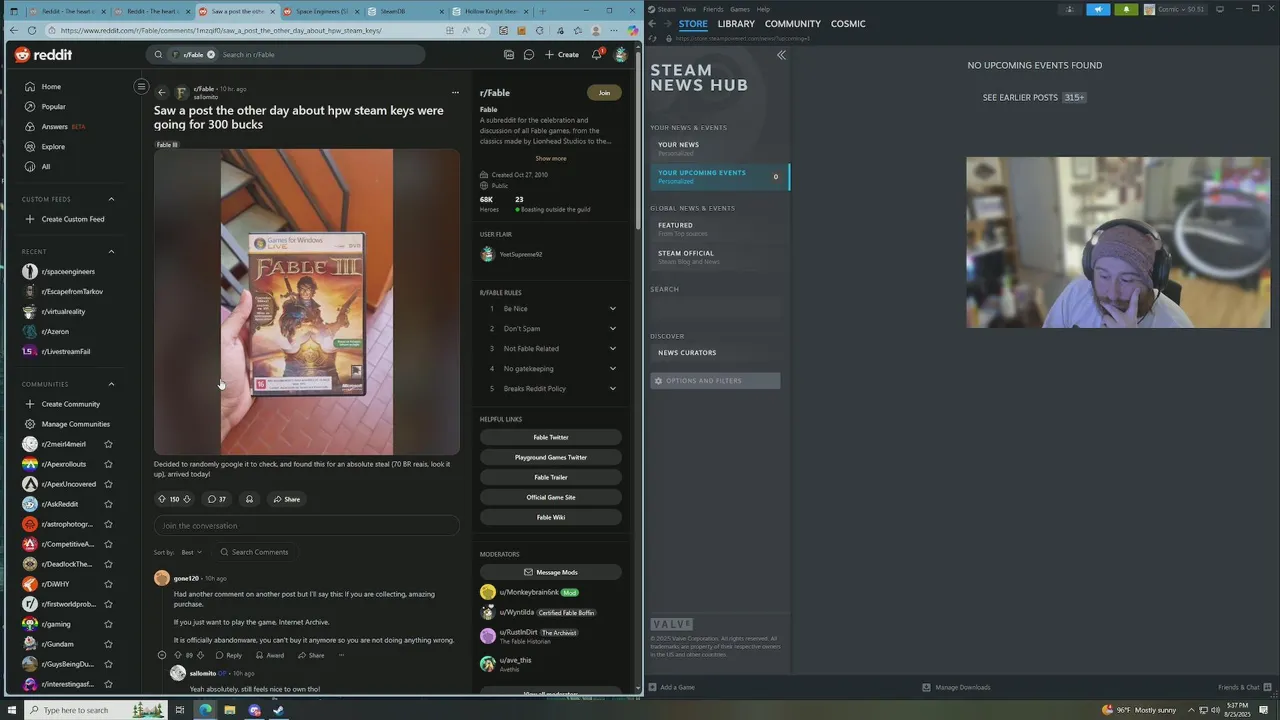
Task: Open Steam announcements megaphone button
Action: (1098, 9)
